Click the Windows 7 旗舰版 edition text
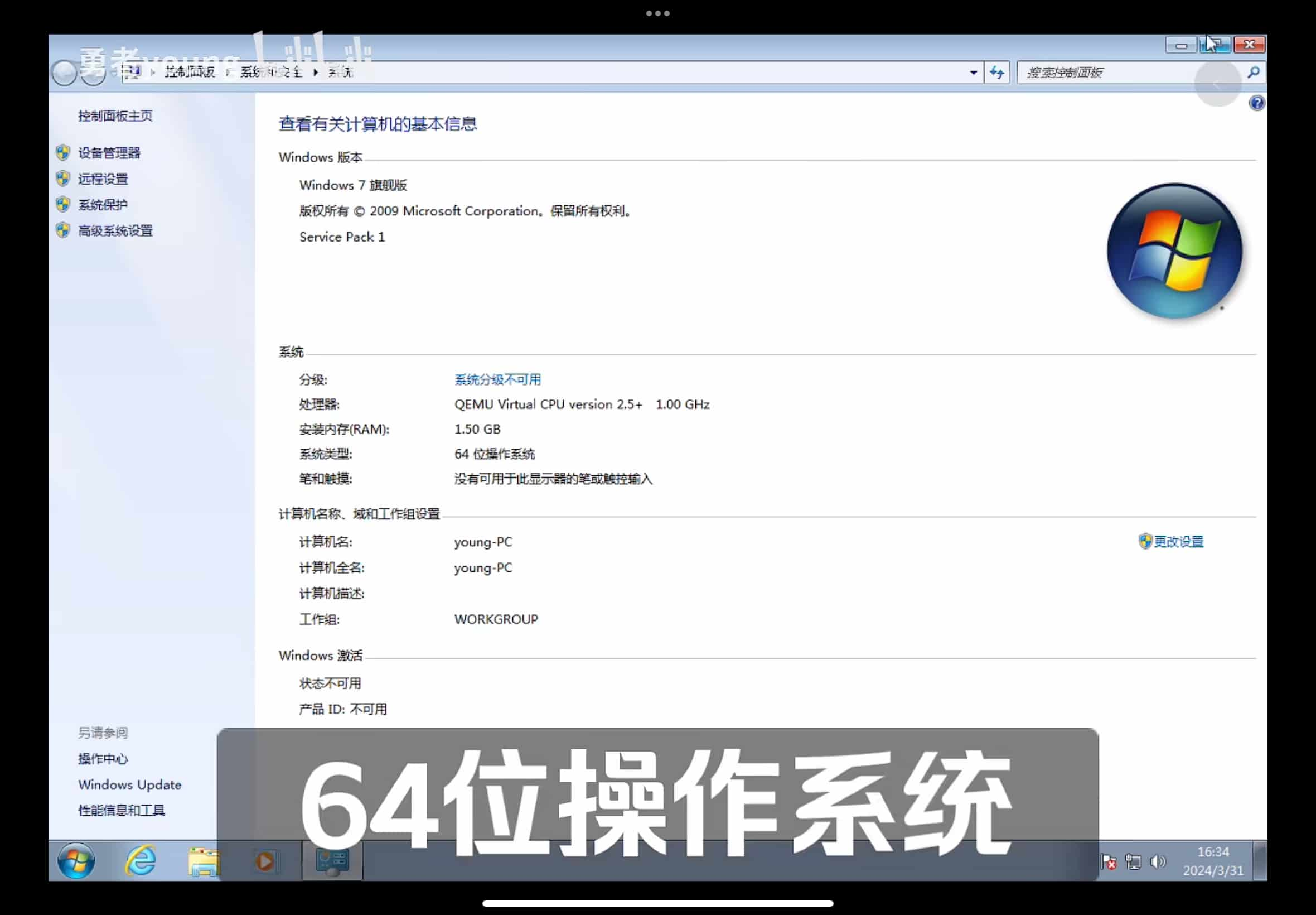The height and width of the screenshot is (915, 1316). point(353,185)
